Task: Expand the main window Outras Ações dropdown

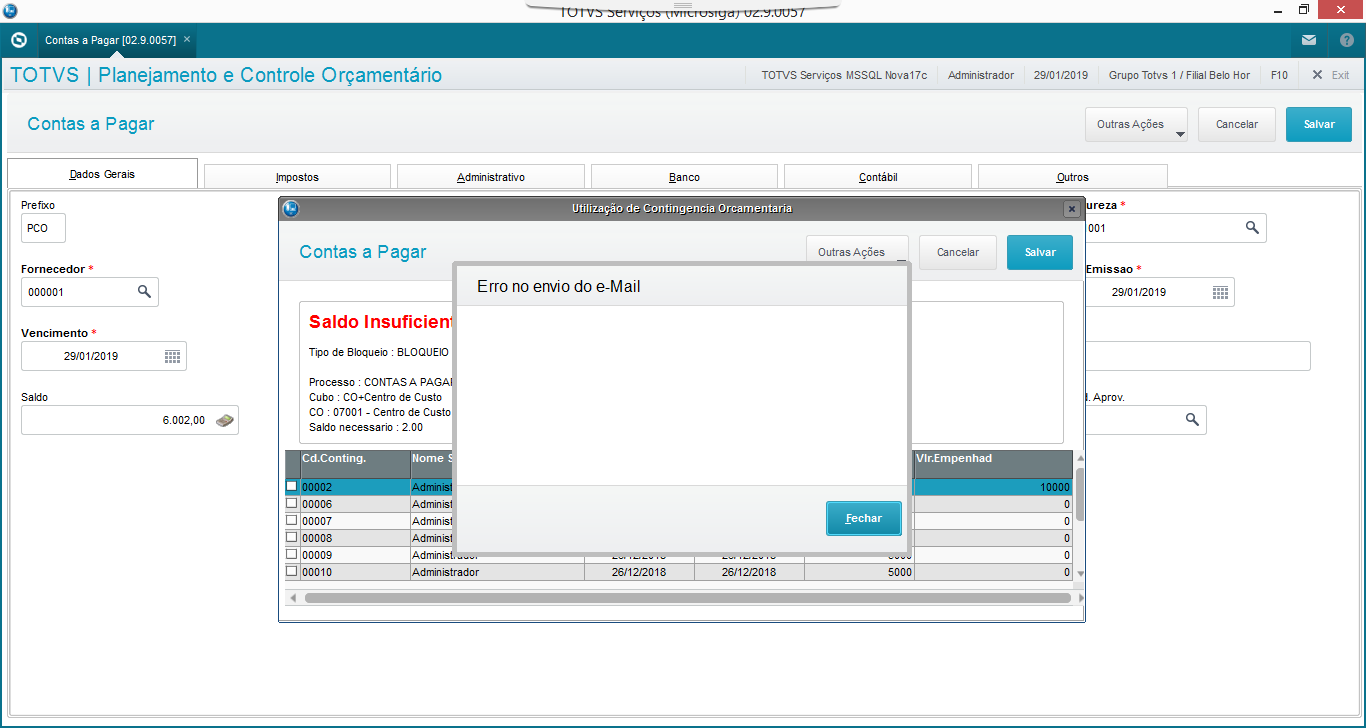Action: click(x=1136, y=124)
